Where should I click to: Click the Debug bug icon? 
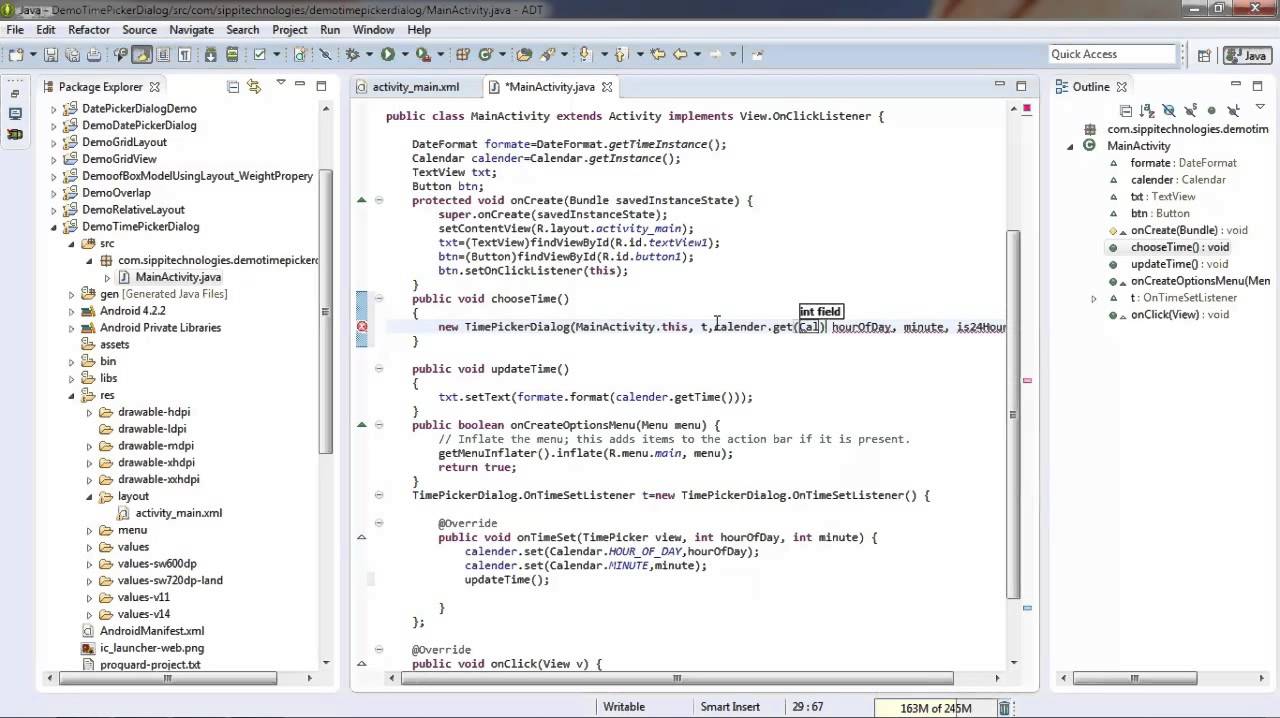[x=352, y=55]
